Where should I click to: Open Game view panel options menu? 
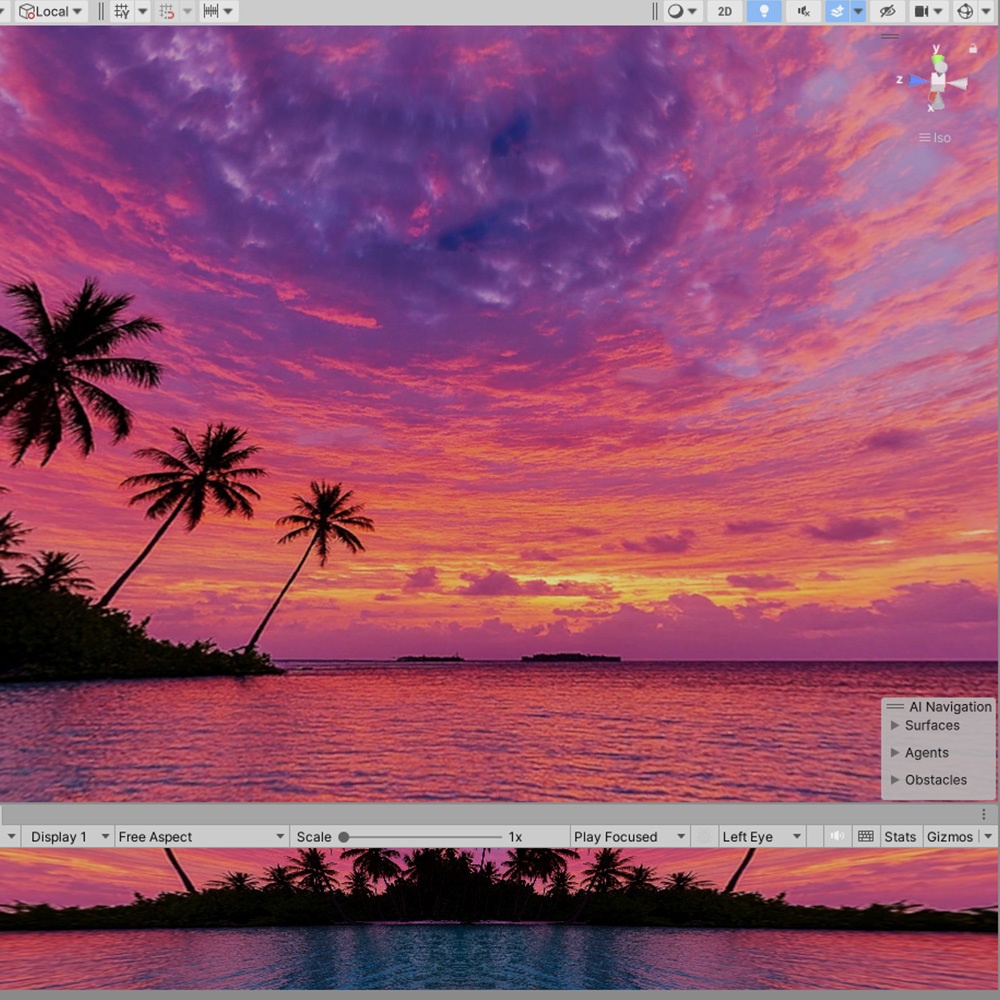(x=983, y=814)
